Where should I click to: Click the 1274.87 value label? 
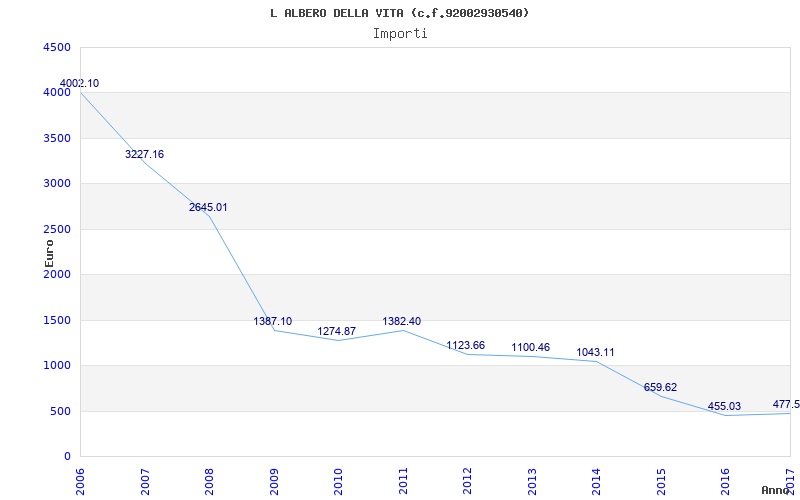[337, 331]
